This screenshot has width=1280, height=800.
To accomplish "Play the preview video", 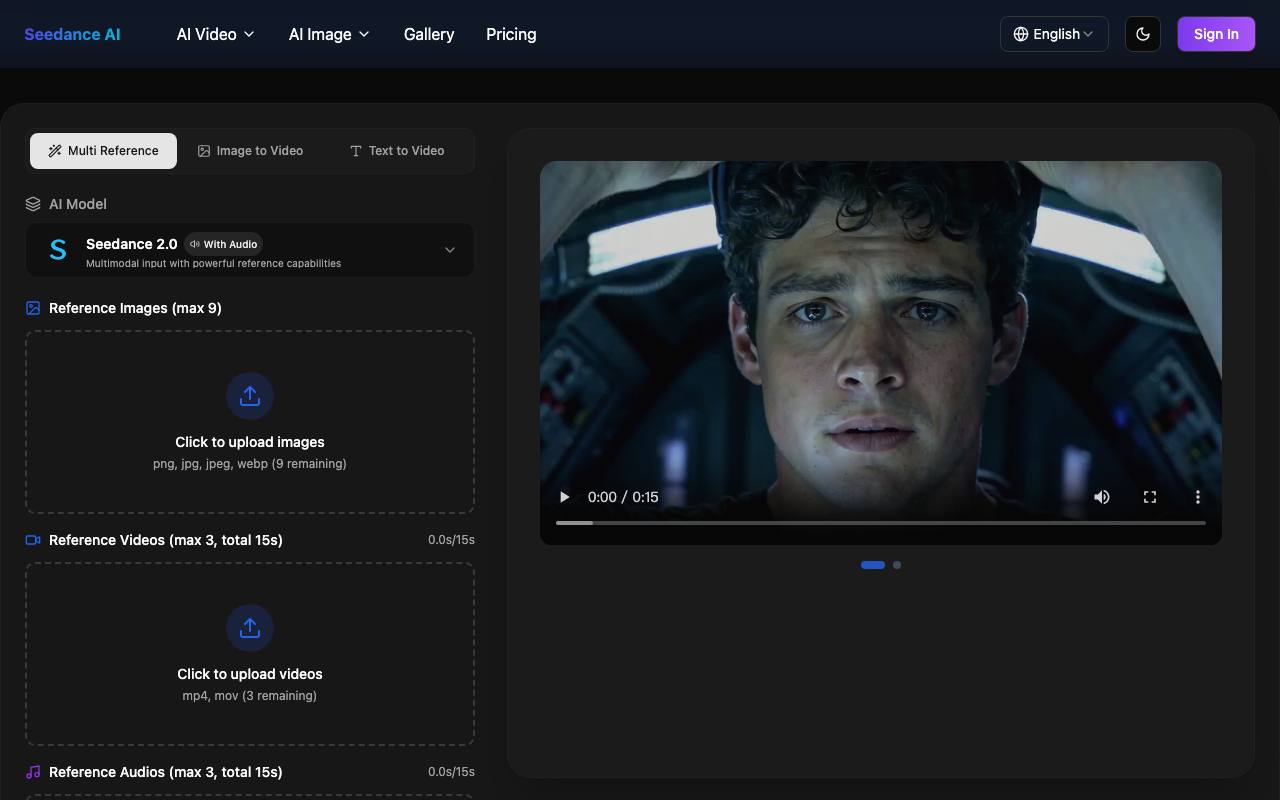I will point(564,497).
